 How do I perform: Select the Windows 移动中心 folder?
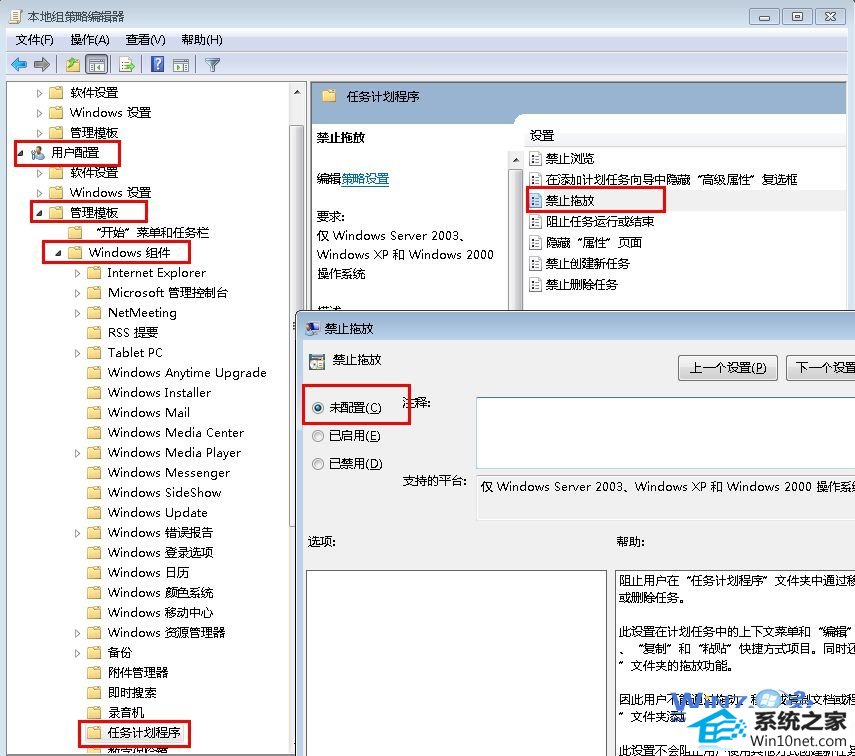pyautogui.click(x=160, y=613)
